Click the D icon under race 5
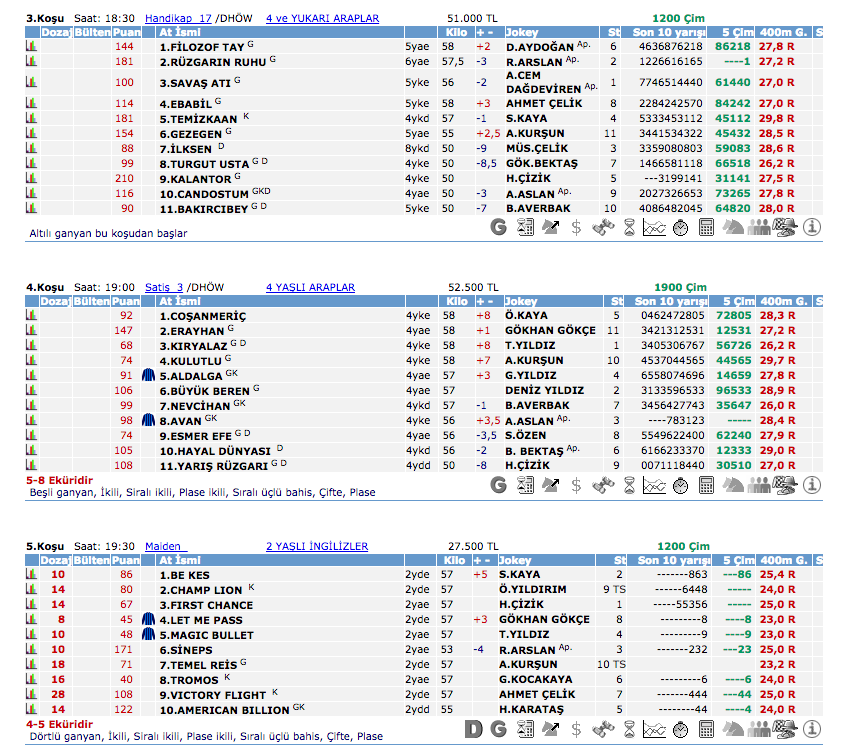Viewport: 849px width, 755px height. pyautogui.click(x=474, y=730)
